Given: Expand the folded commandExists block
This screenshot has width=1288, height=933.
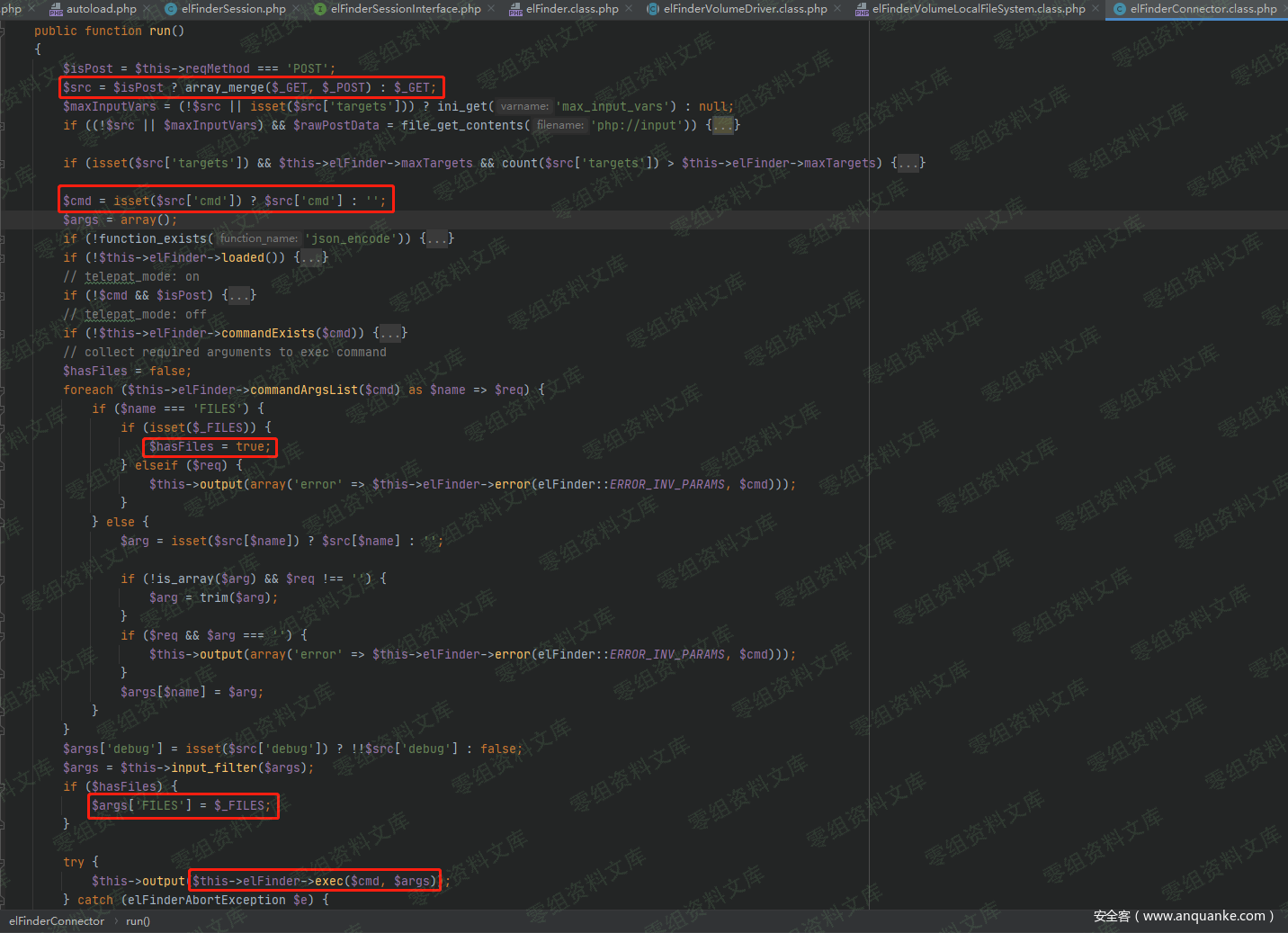Looking at the screenshot, I should tap(390, 334).
